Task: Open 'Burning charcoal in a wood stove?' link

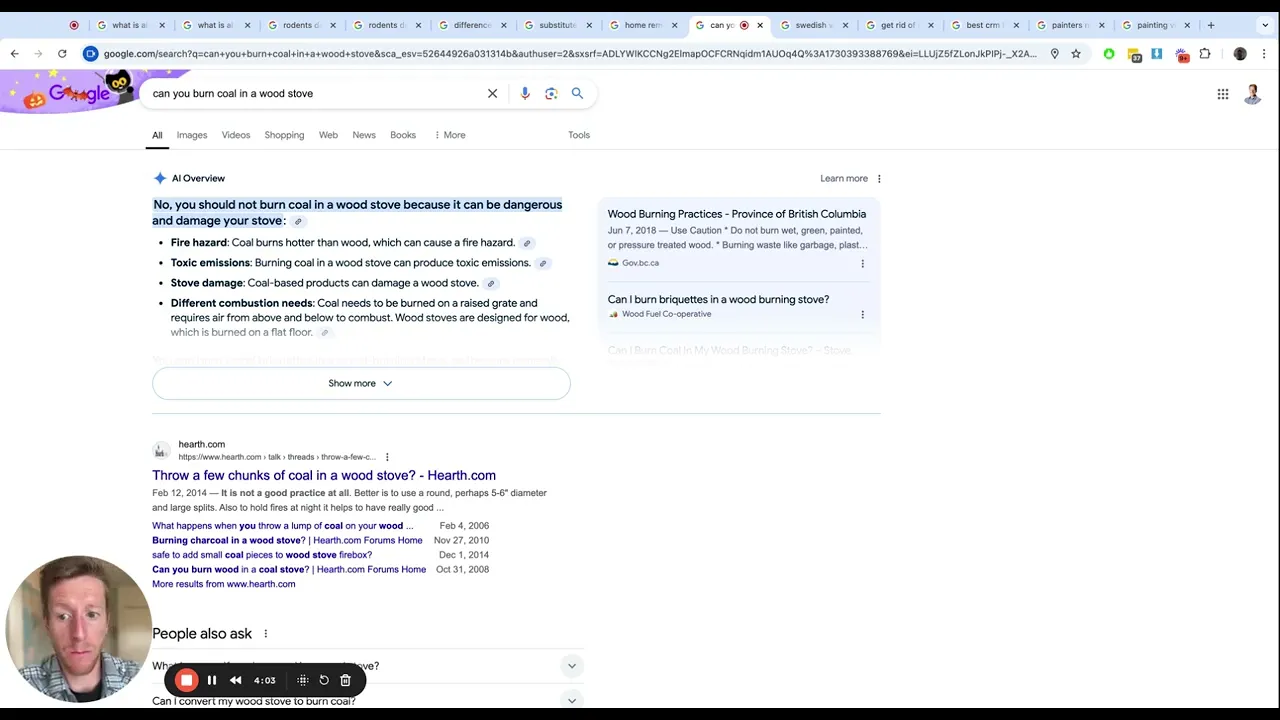Action: click(x=287, y=540)
